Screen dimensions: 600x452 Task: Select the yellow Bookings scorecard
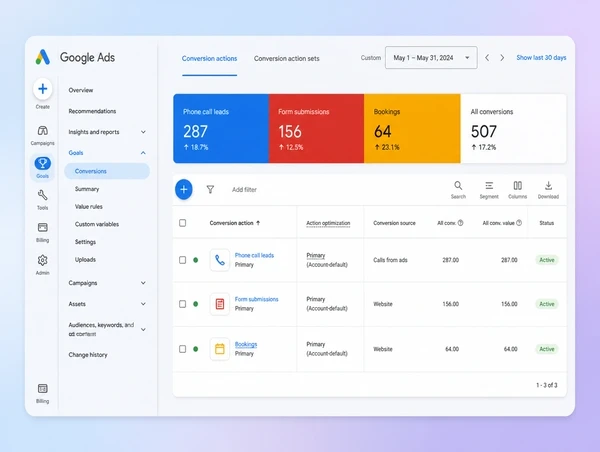tap(412, 129)
